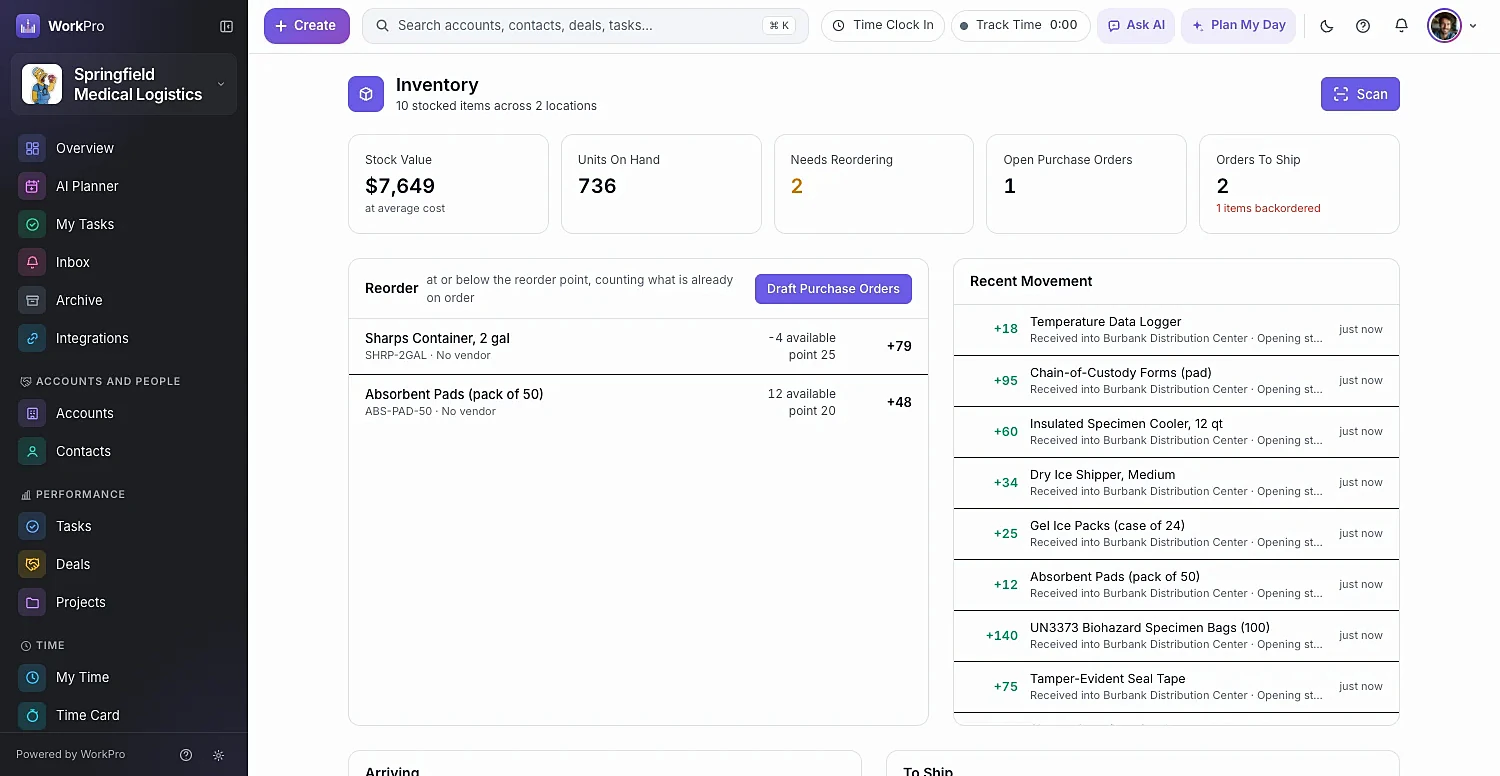Go to My Tasks
Viewport: 1500px width, 776px height.
coord(124,224)
